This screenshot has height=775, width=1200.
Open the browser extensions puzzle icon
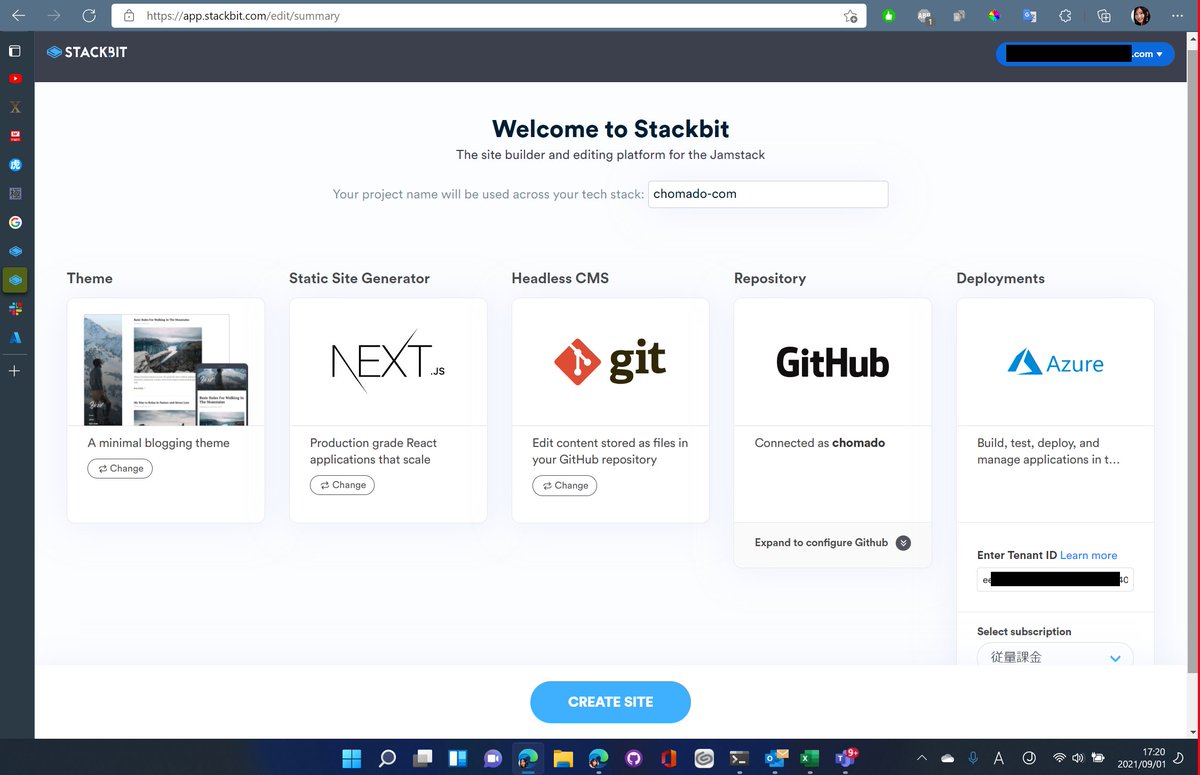[1065, 16]
